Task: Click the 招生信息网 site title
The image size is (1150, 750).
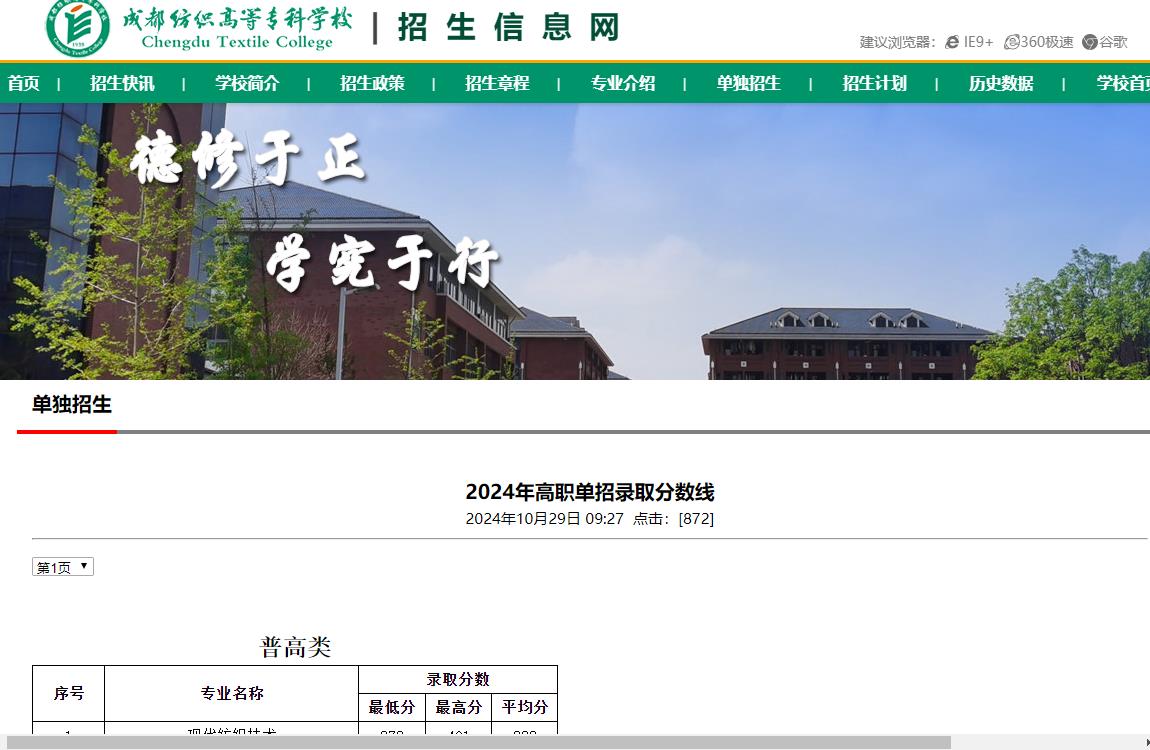Action: coord(508,28)
